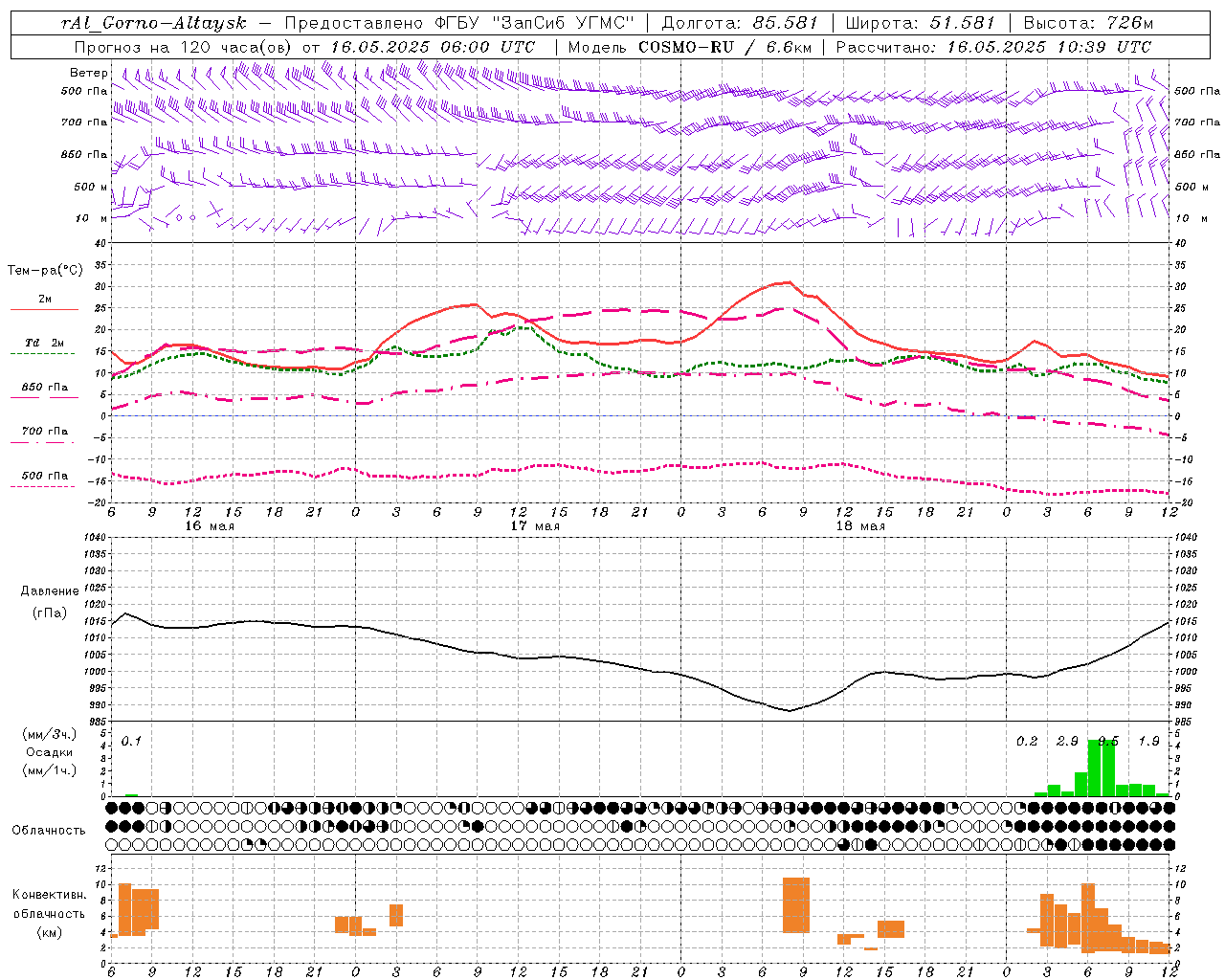This screenshot has height=980, width=1225.
Task: Click the 'Рассчитано: 16.05.2025 10:39 UTC' timestamp
Action: click(x=993, y=46)
